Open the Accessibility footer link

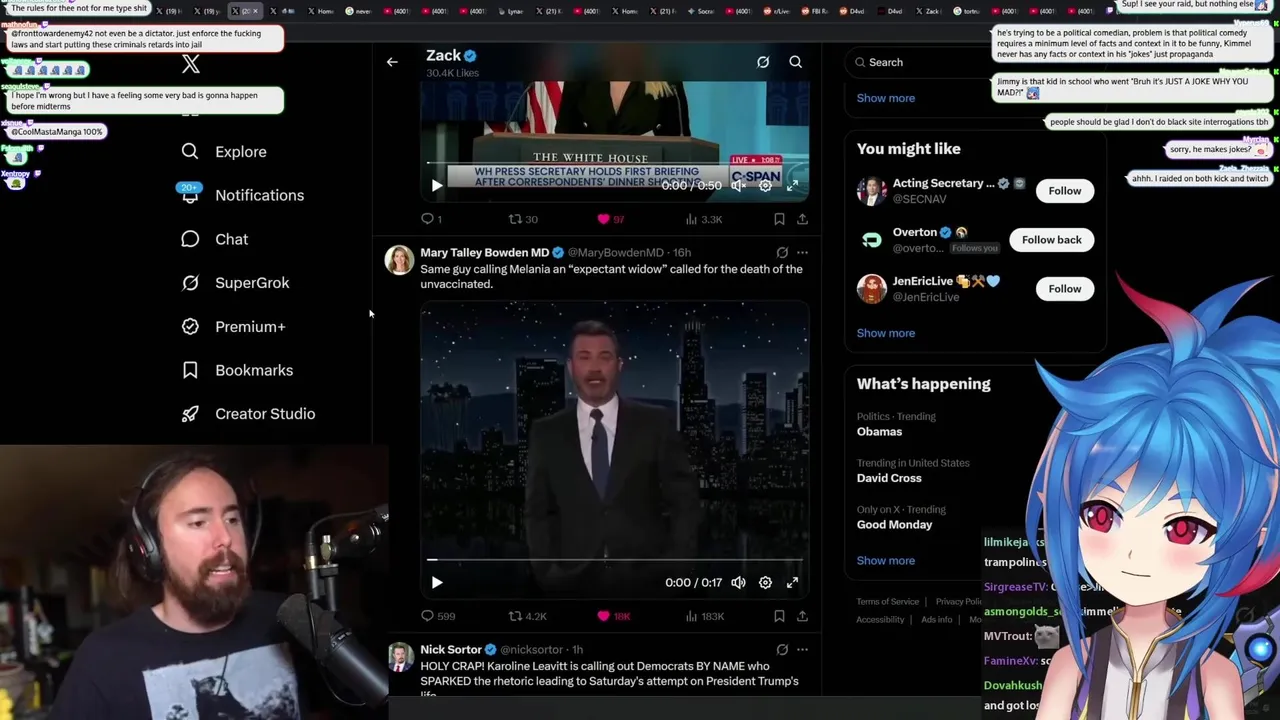point(880,620)
